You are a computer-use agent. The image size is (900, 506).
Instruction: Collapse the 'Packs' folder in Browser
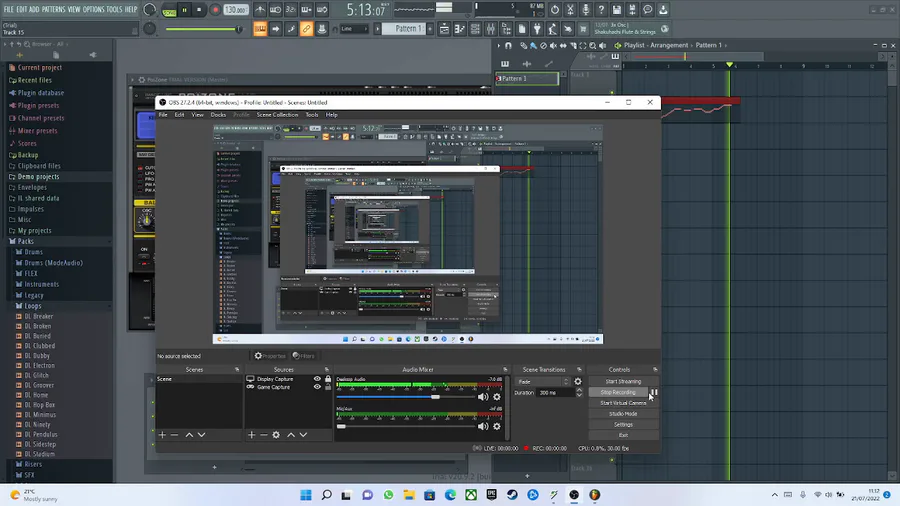point(25,242)
